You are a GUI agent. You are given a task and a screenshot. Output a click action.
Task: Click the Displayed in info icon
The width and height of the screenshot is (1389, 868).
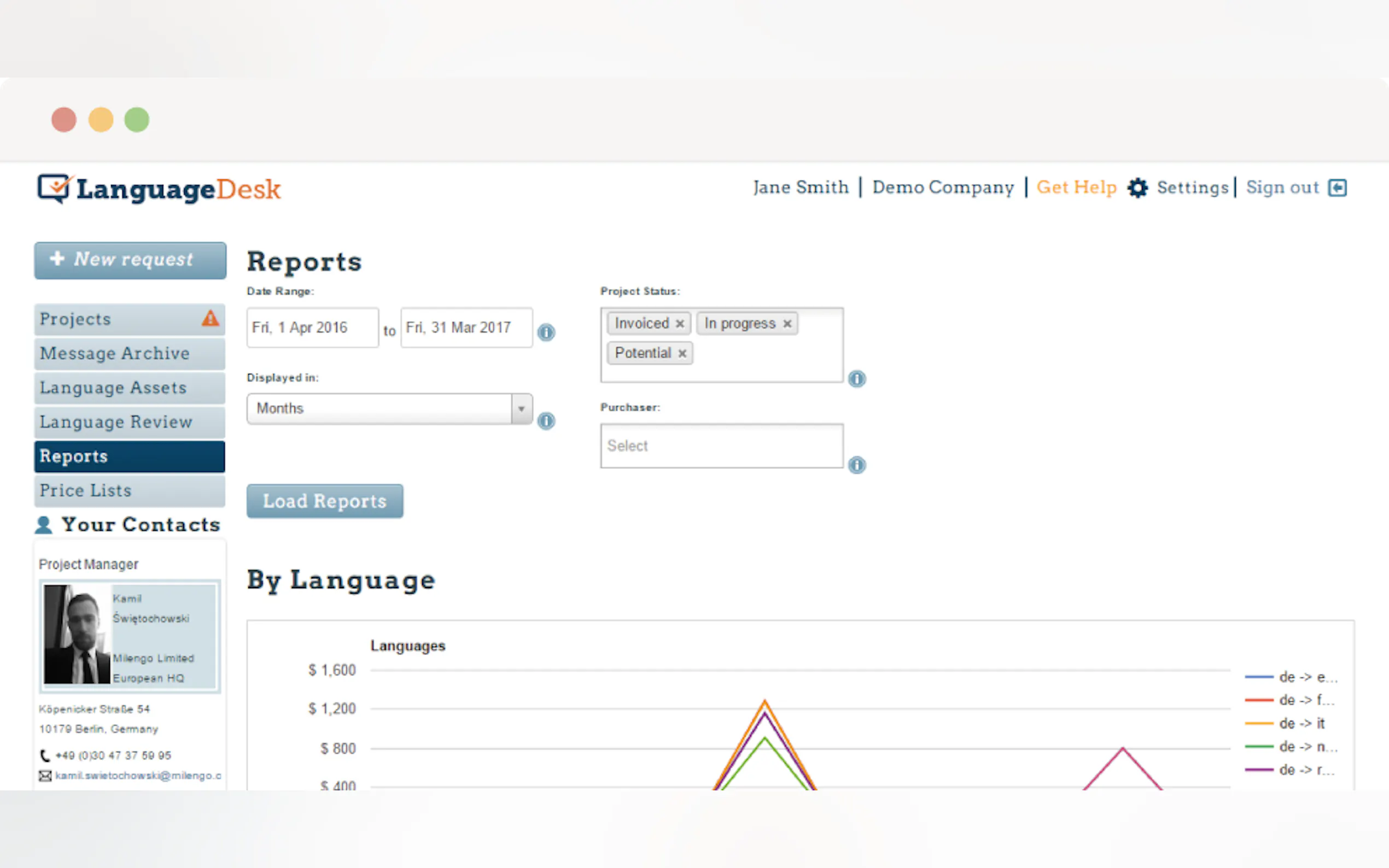[546, 421]
